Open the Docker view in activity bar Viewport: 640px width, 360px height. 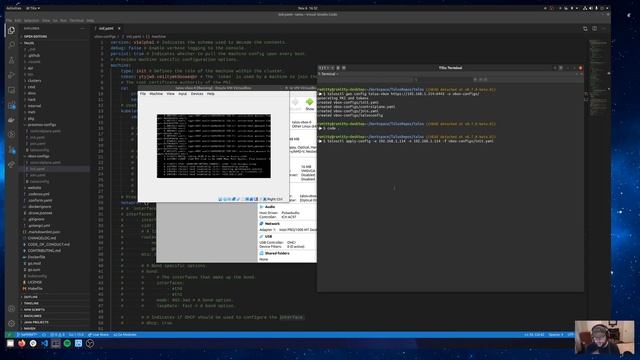coord(11,120)
